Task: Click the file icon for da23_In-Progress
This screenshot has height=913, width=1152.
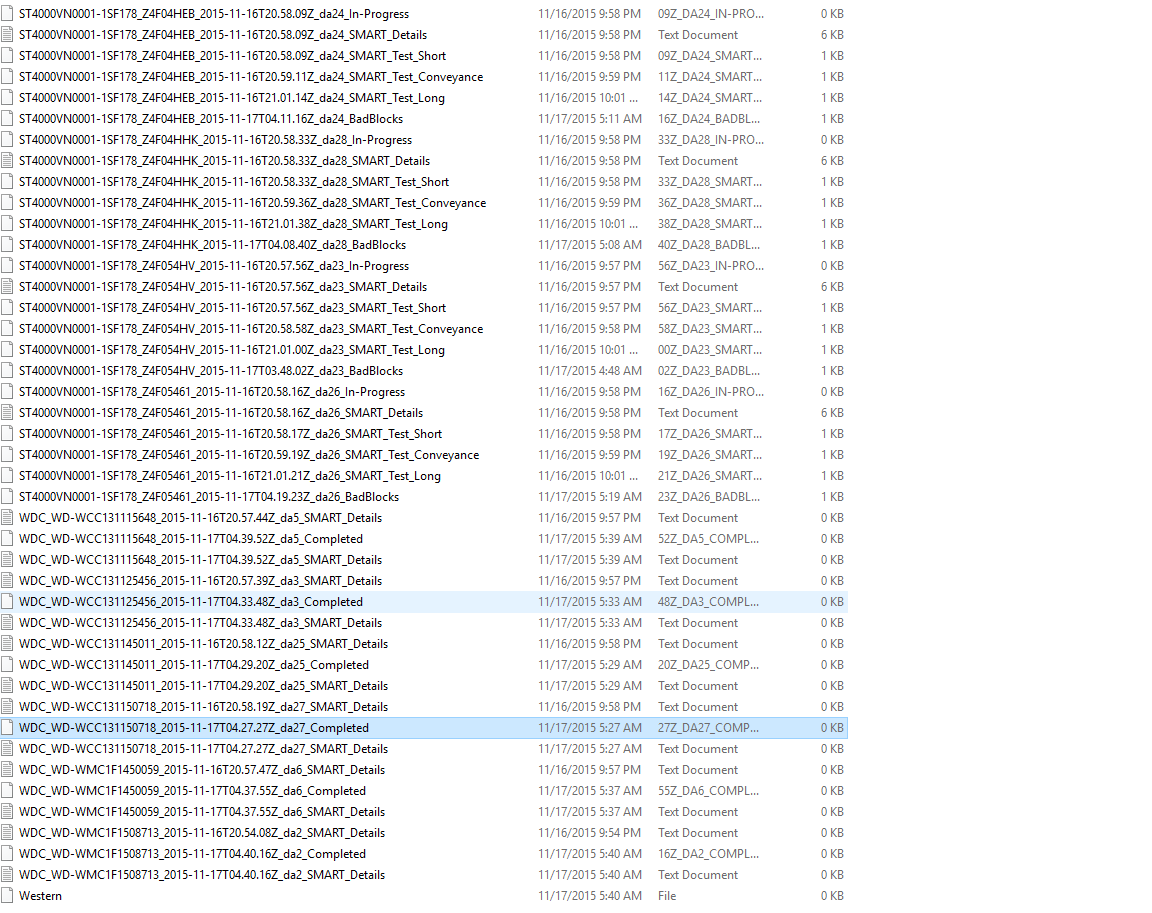Action: 7,265
